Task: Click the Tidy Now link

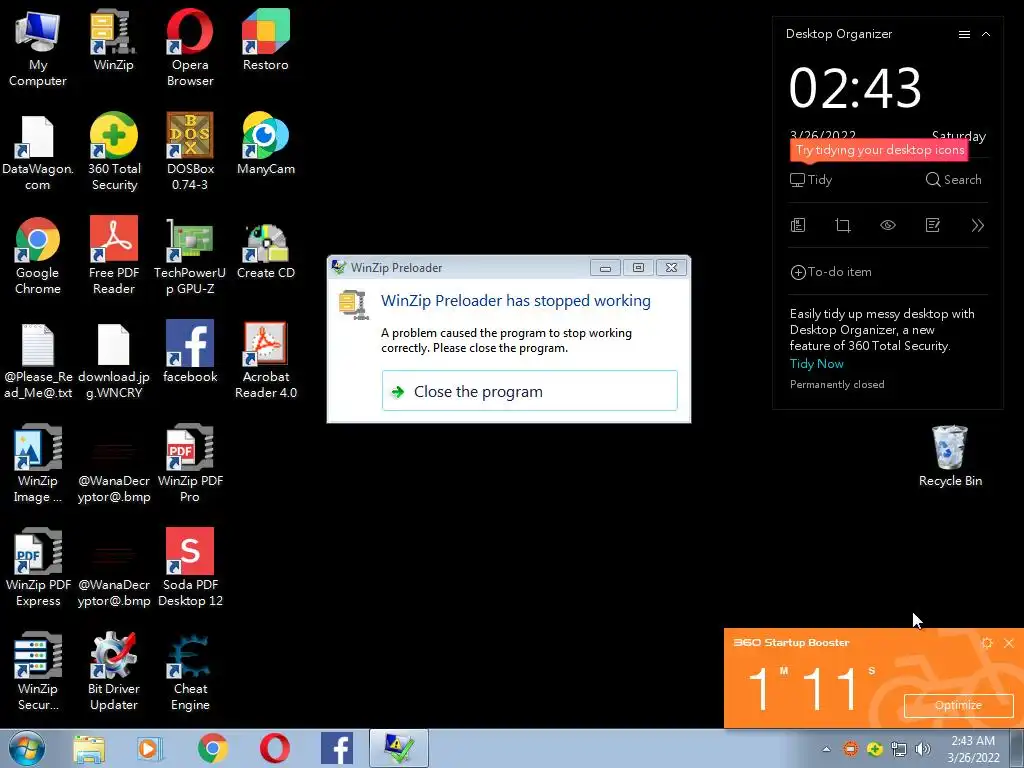Action: click(x=816, y=364)
